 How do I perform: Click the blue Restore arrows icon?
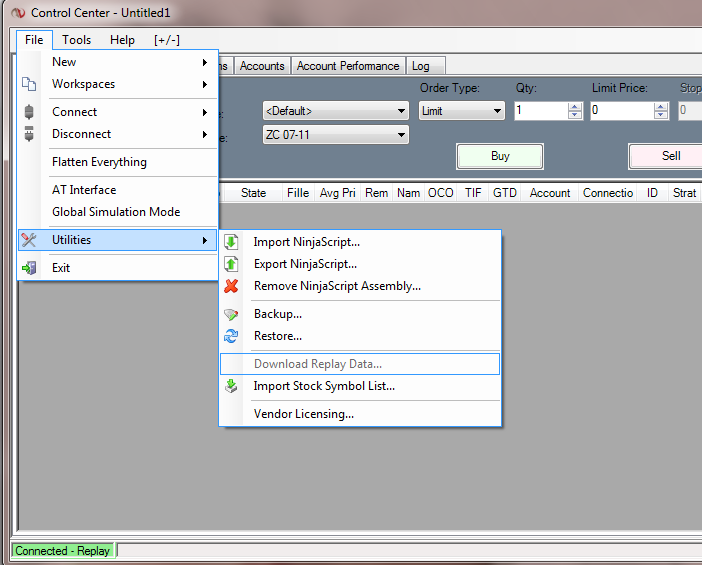pos(231,336)
